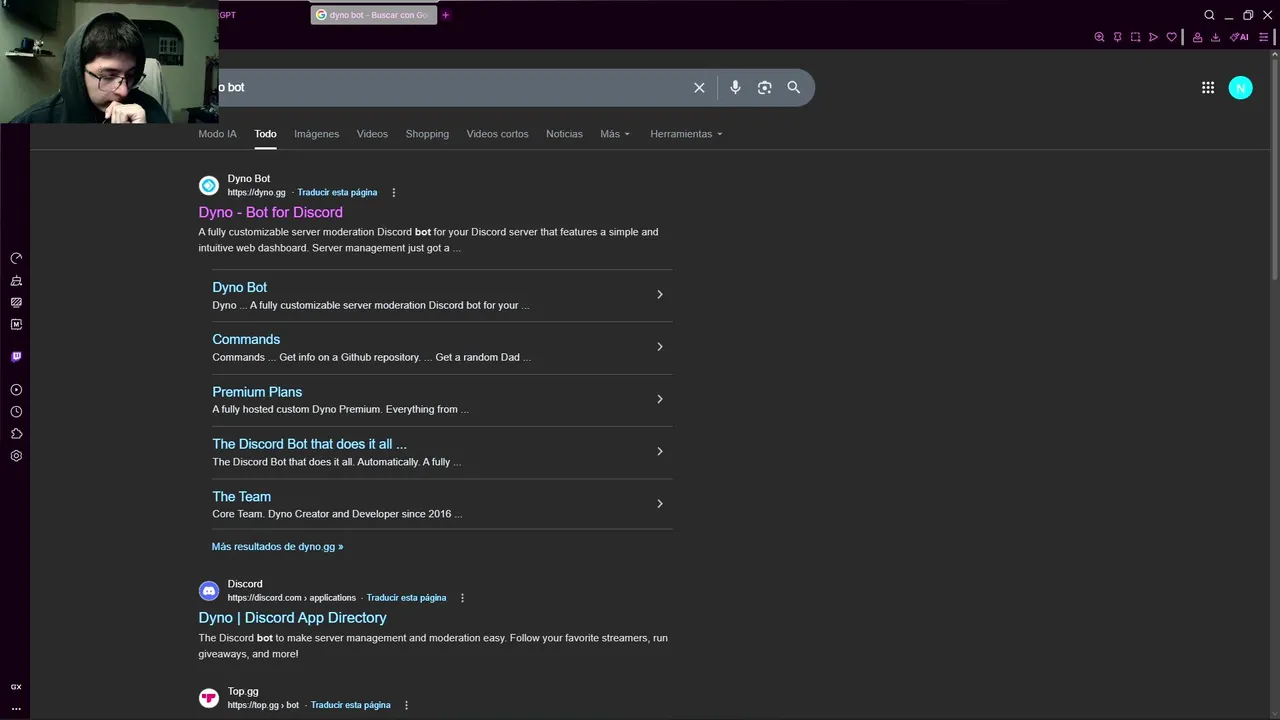
Task: Click the page vertical scrollbar
Action: pos(1274,170)
